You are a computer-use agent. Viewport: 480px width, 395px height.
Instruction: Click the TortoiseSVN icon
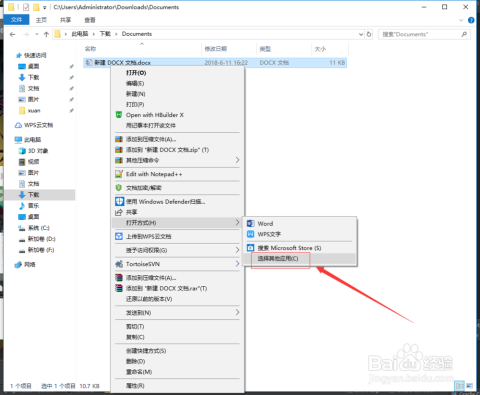coord(119,264)
